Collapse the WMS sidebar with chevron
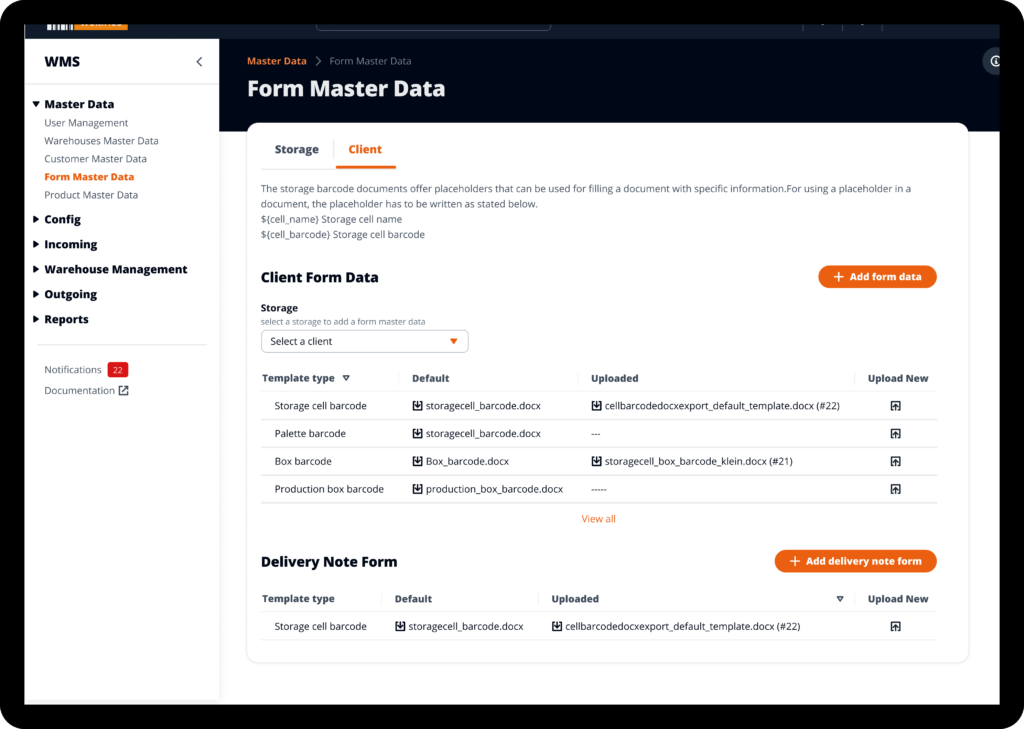The height and width of the screenshot is (729, 1024). tap(199, 62)
